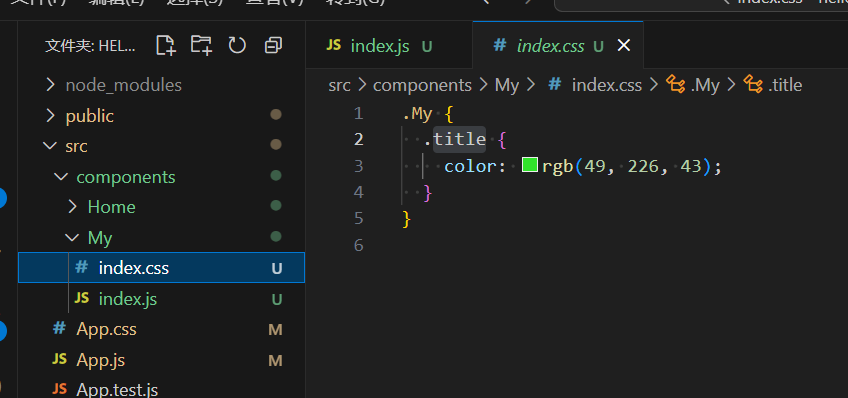Click the .My symbol icon in breadcrumb
This screenshot has height=398, width=848.
coord(675,84)
